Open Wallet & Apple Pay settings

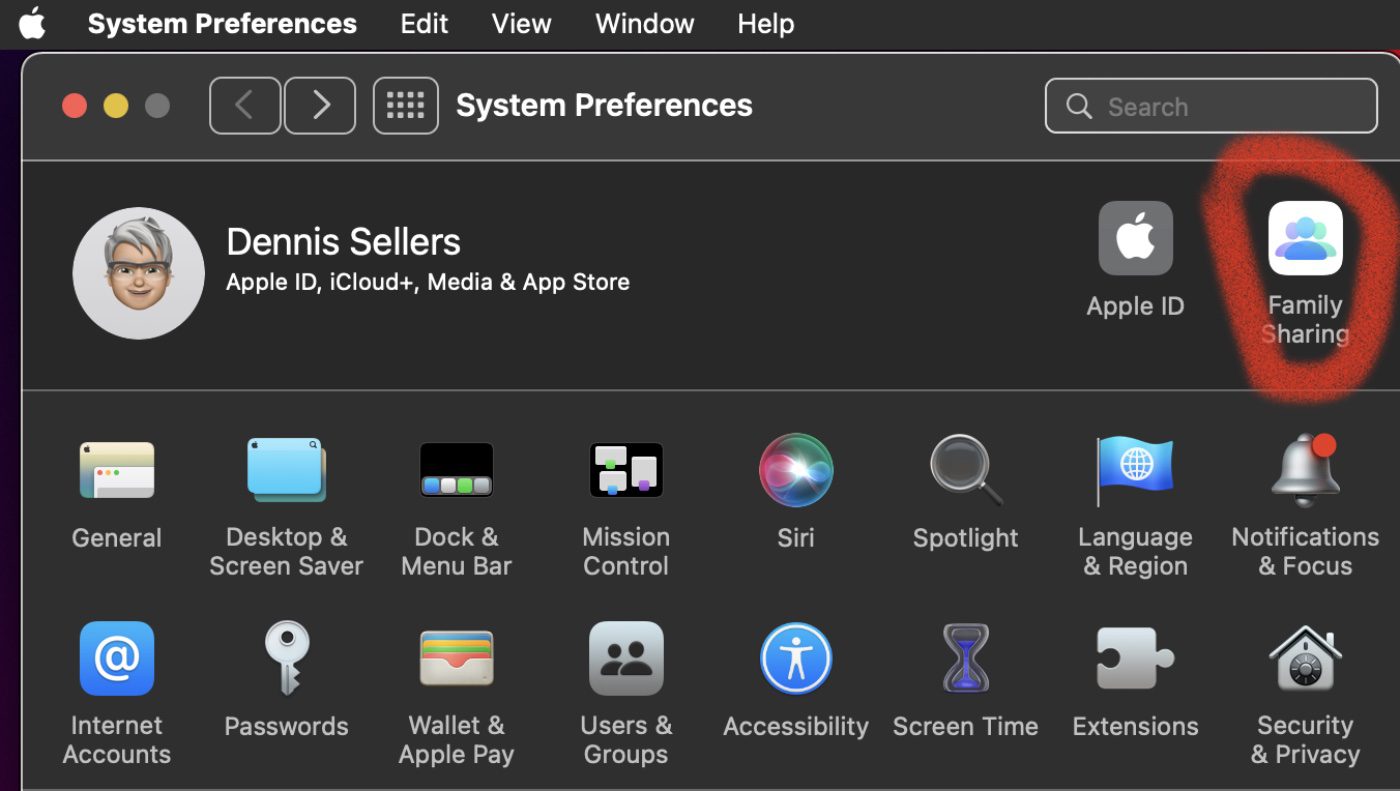[x=456, y=659]
